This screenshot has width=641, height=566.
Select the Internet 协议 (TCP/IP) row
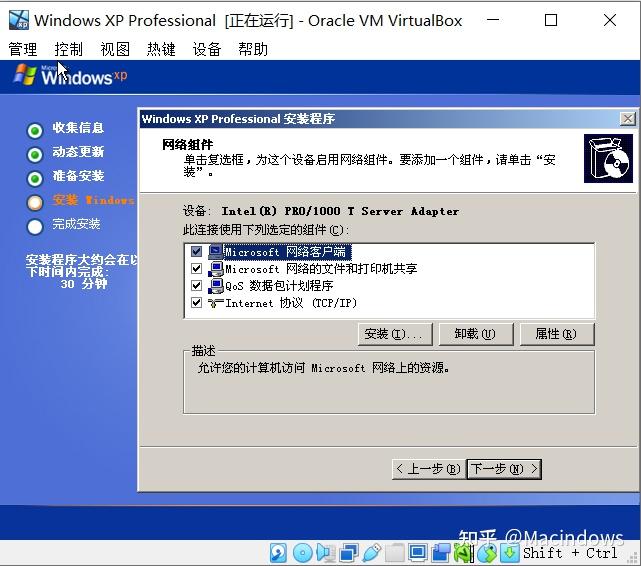(x=390, y=303)
